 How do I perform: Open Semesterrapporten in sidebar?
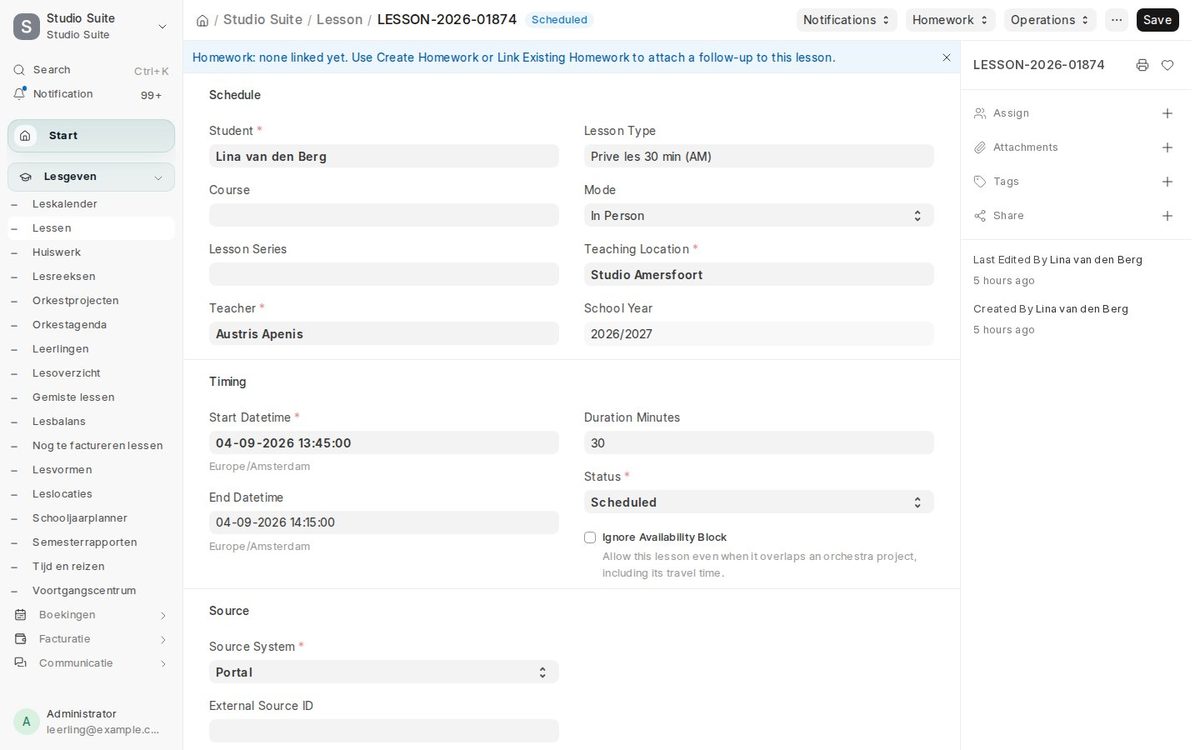[x=85, y=543]
